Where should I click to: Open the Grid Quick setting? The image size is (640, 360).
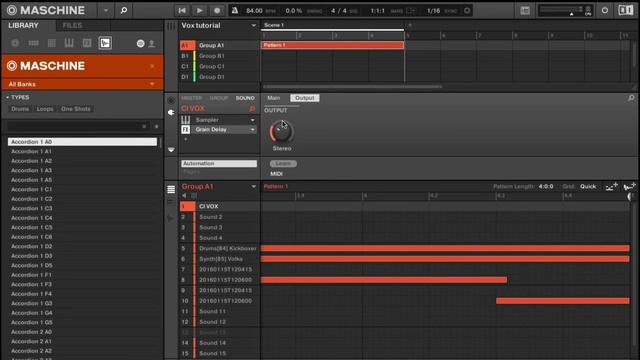click(588, 187)
